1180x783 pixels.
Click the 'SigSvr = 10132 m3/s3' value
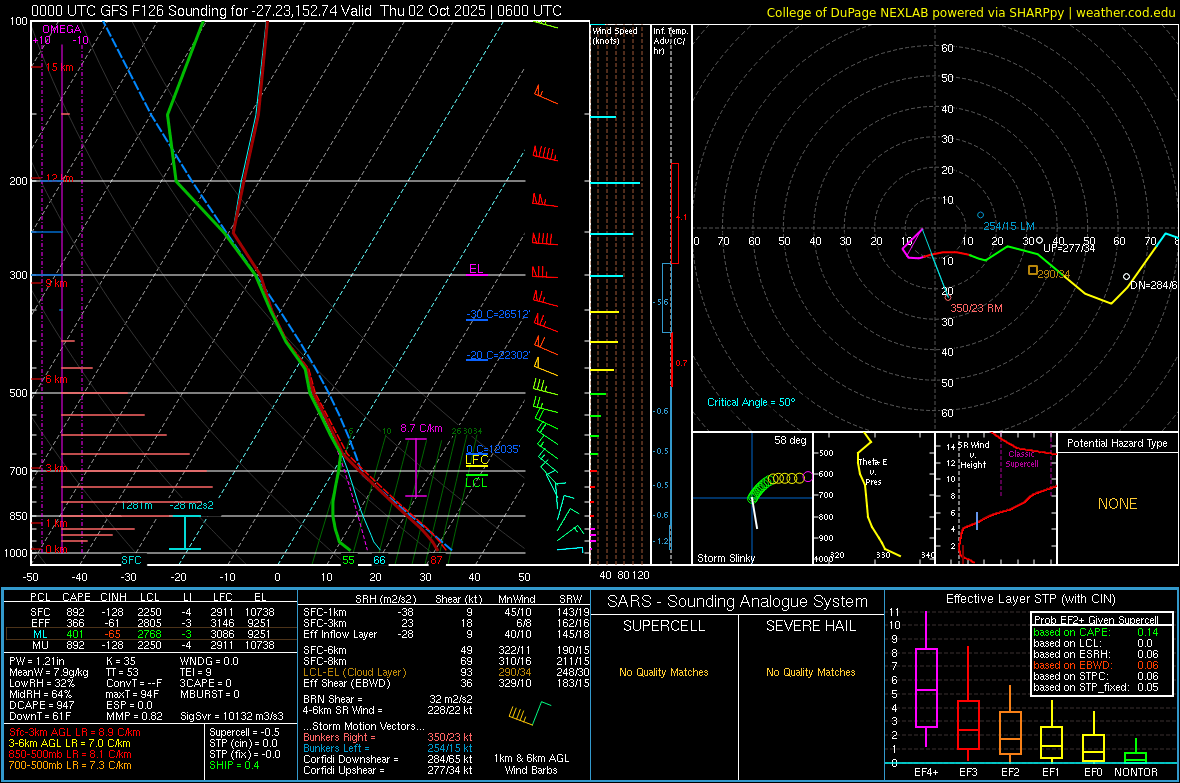coord(232,716)
